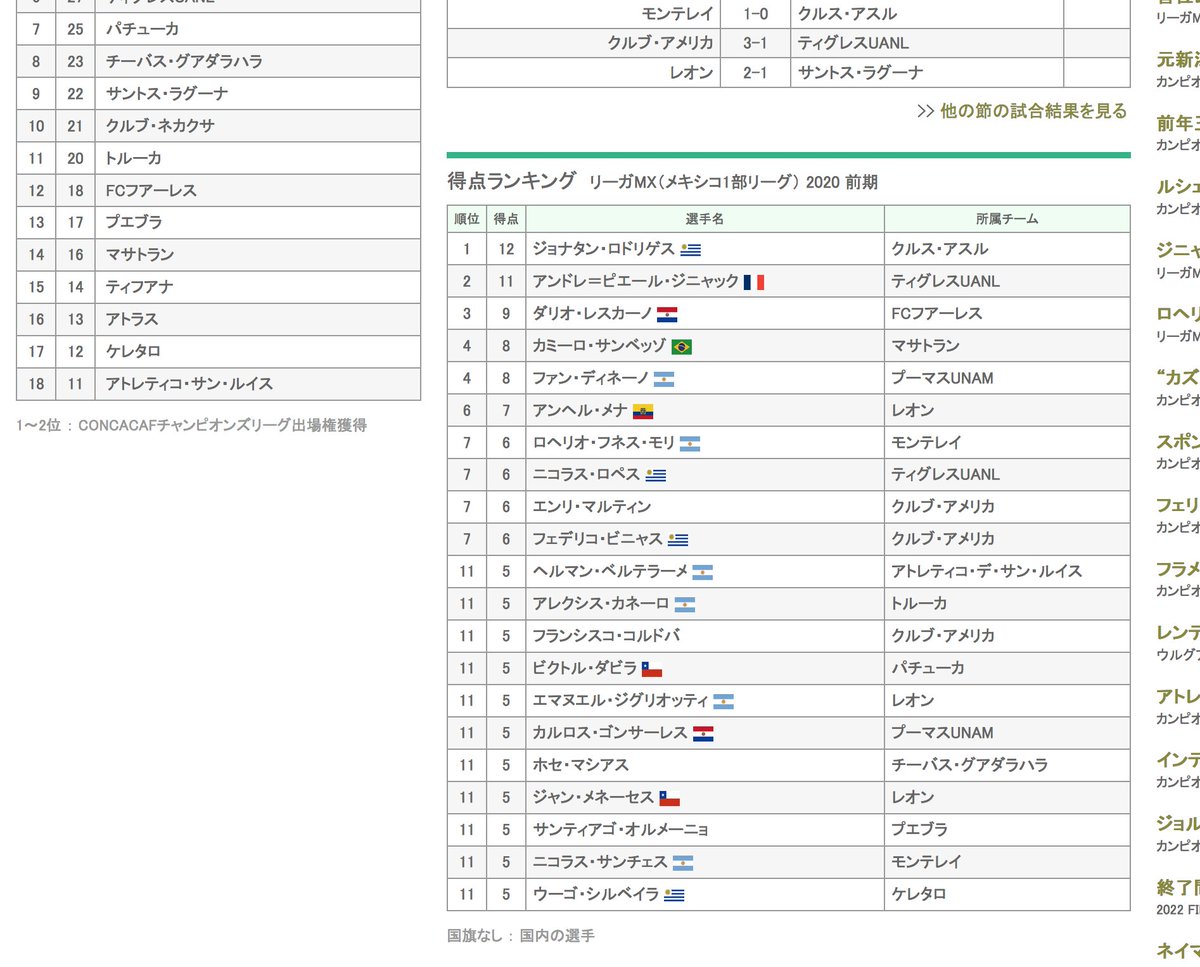The height and width of the screenshot is (967, 1200).
Task: Click クルス・アスル in the match results
Action: tap(847, 14)
